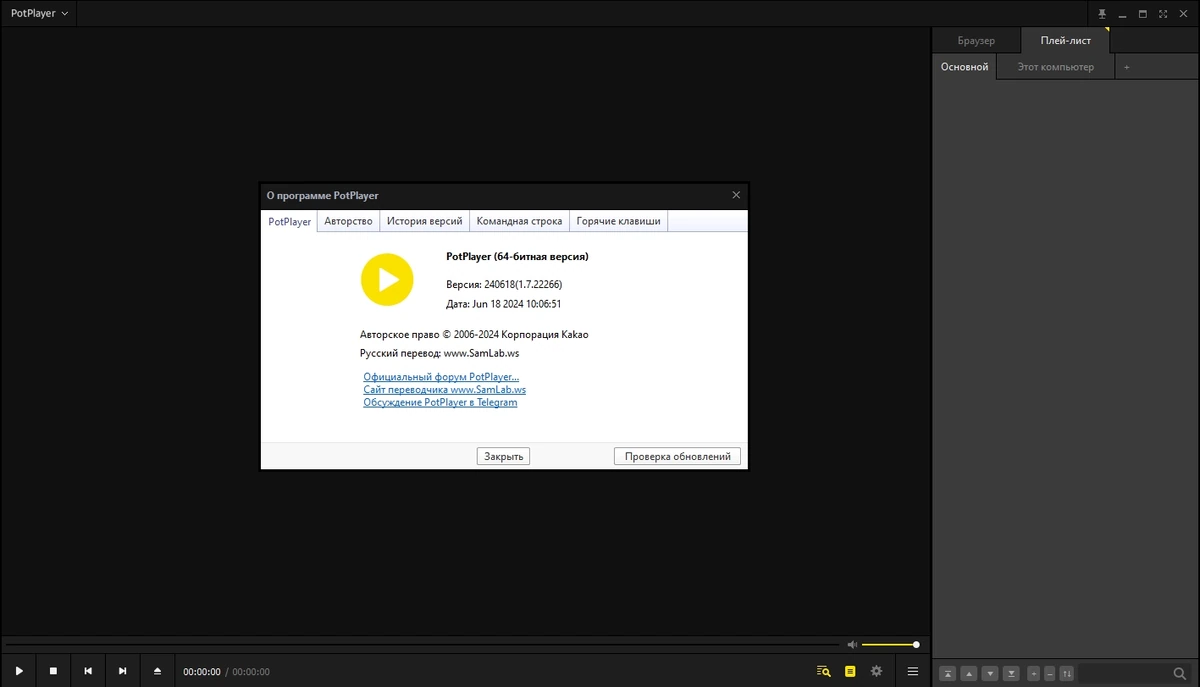Click the current time 00:00:00 display

(201, 672)
